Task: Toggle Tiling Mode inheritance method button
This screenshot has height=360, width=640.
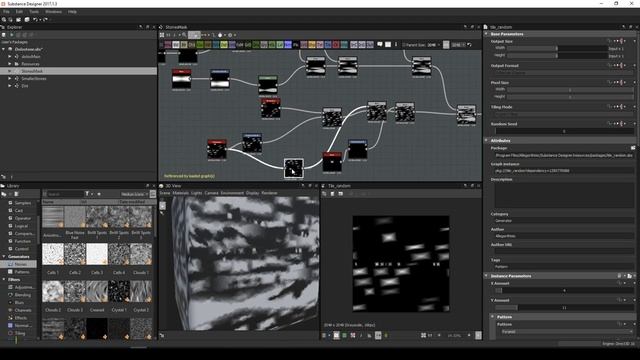Action: [x=621, y=107]
